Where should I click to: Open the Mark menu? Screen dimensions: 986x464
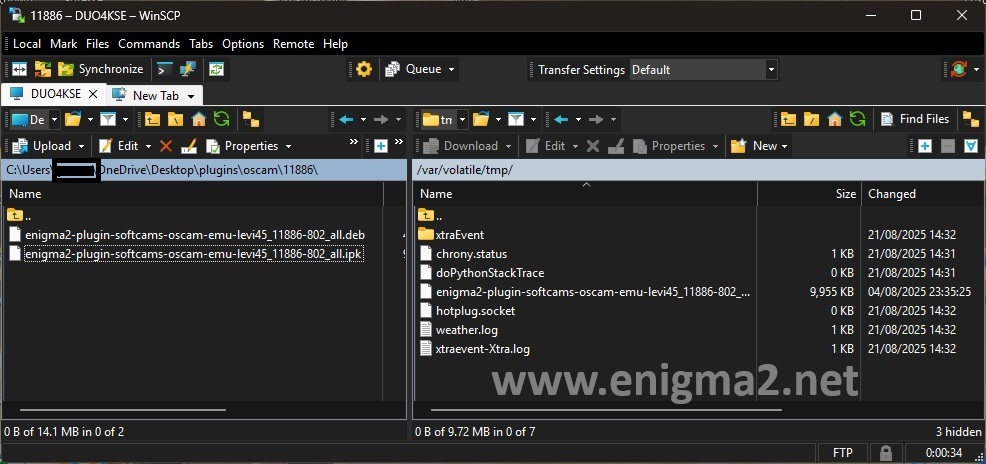64,44
